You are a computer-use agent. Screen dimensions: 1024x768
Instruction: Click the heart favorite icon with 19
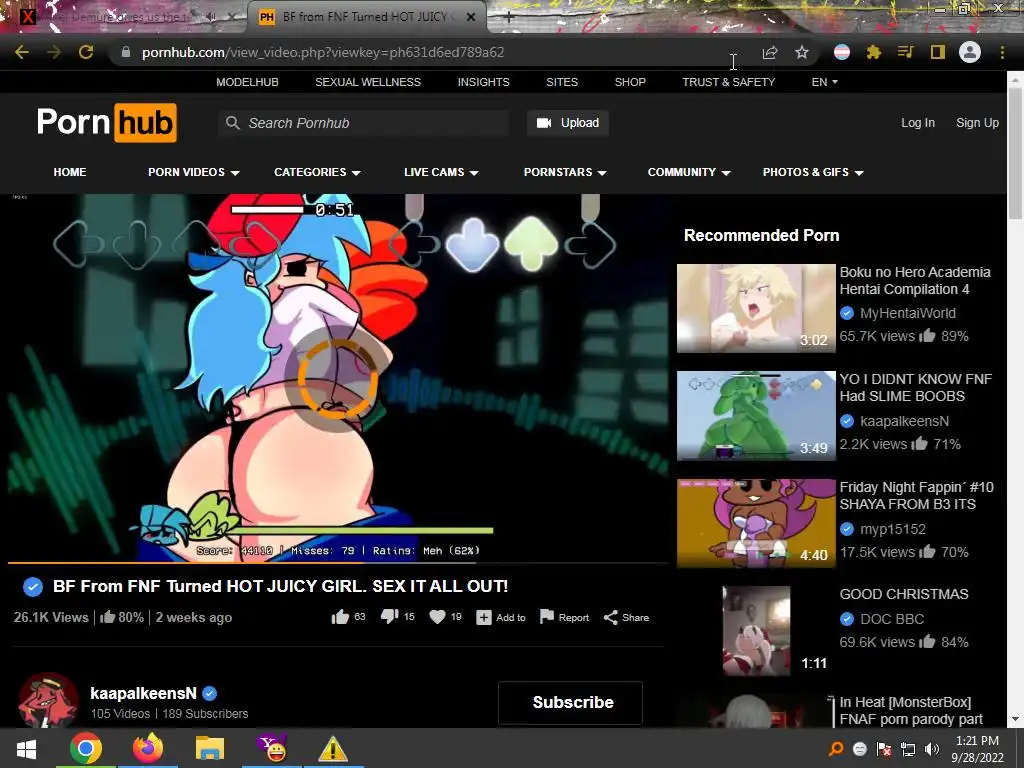437,617
